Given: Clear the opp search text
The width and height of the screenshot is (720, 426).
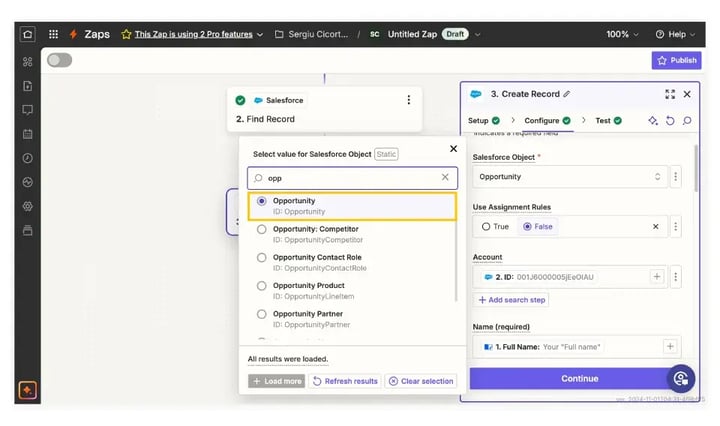Looking at the screenshot, I should pyautogui.click(x=445, y=177).
